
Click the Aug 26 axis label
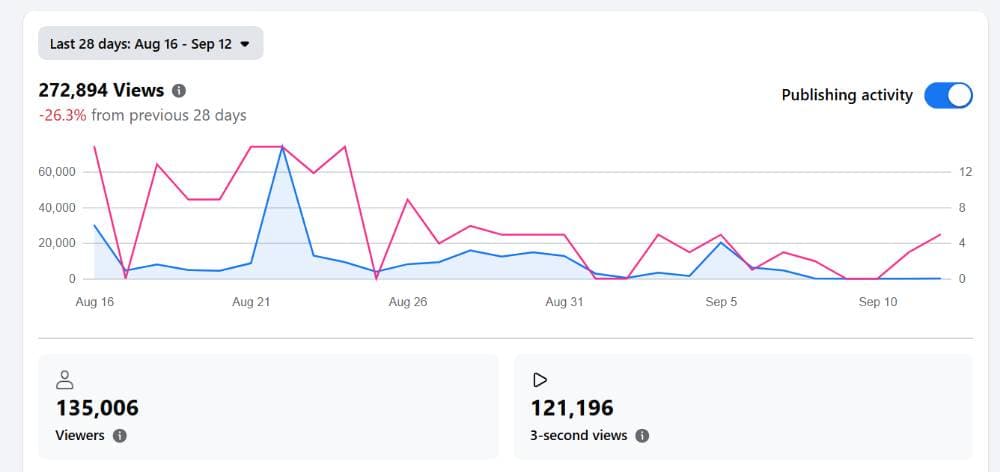[408, 302]
